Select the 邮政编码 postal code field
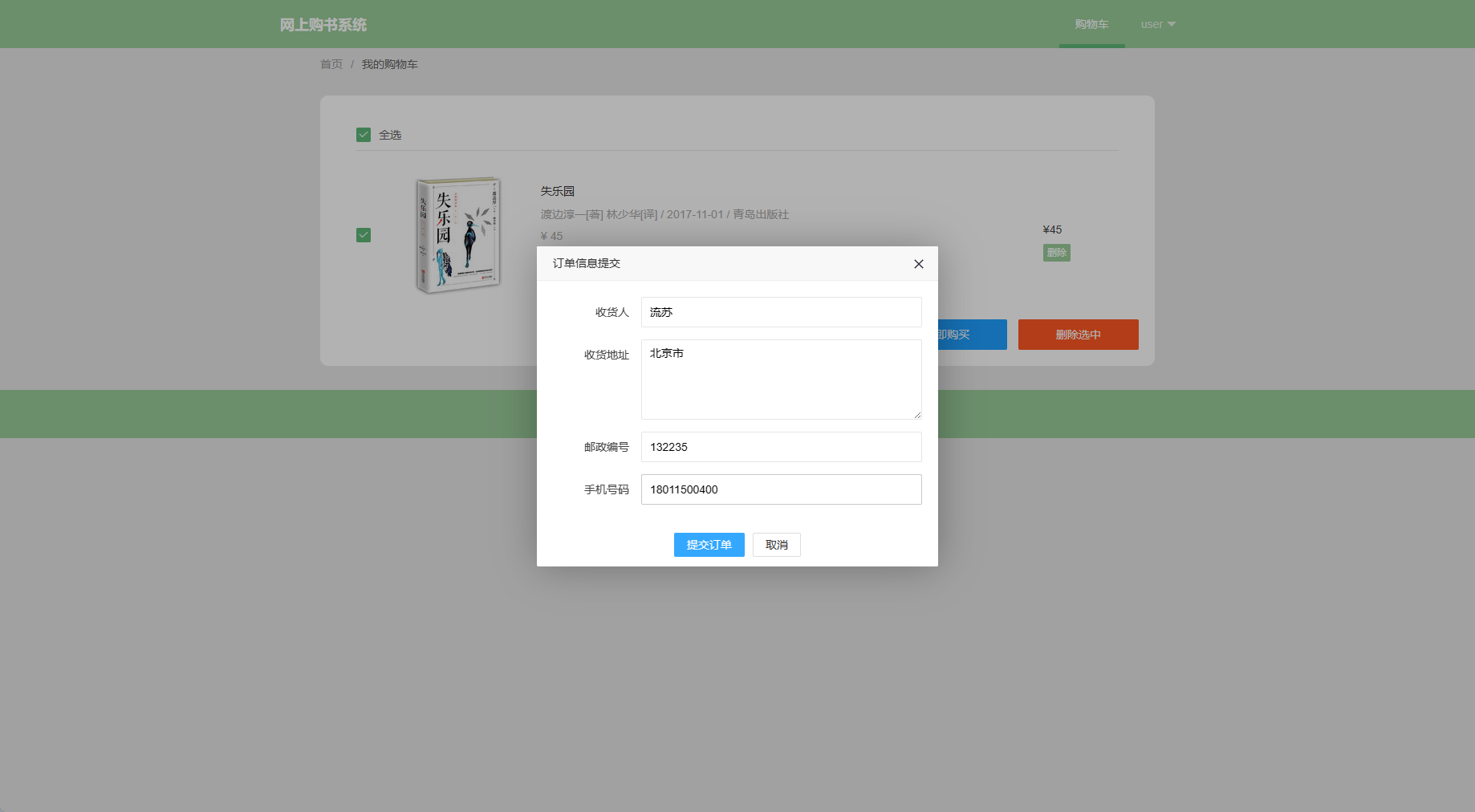This screenshot has height=812, width=1475. pos(780,447)
